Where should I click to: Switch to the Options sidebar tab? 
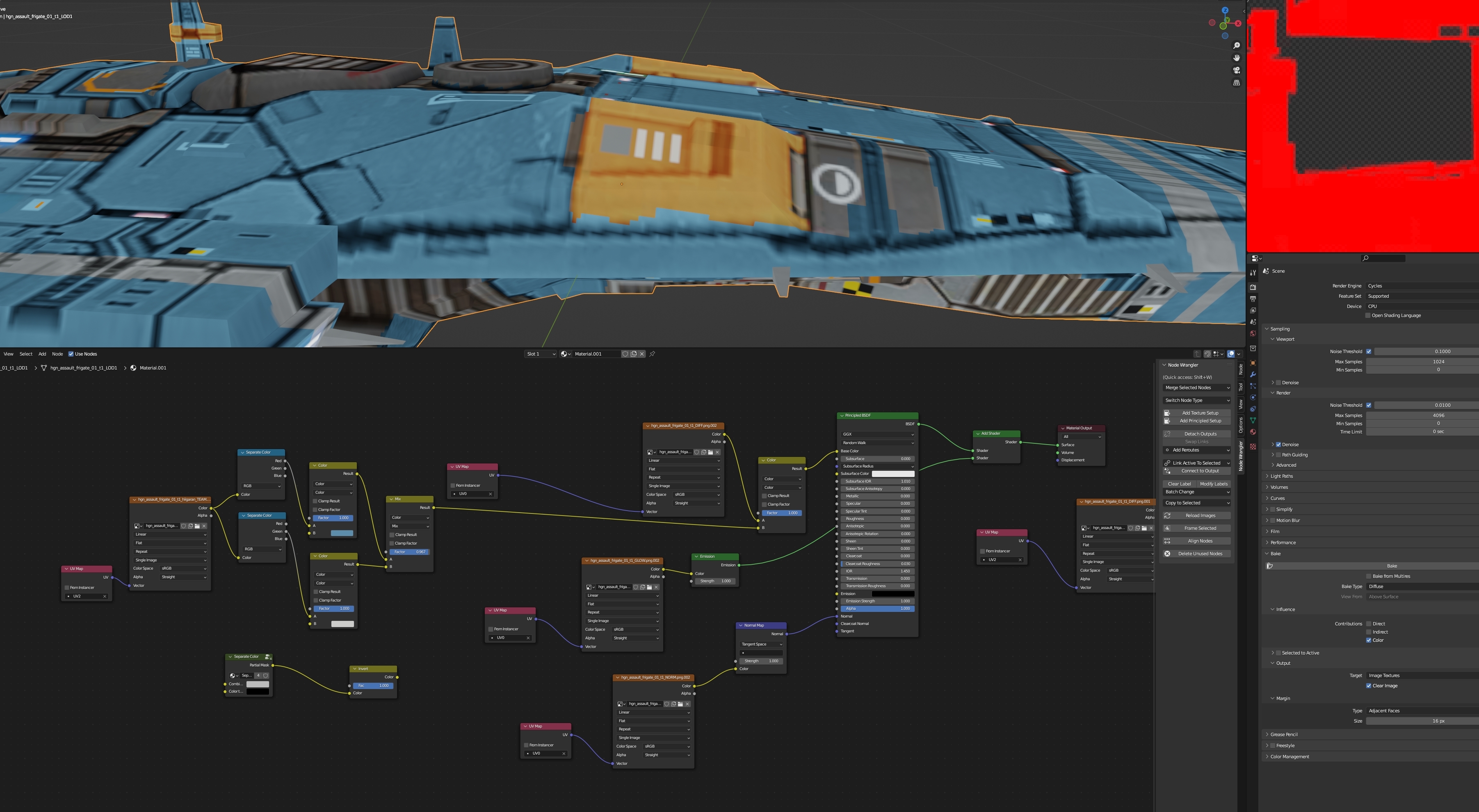(1241, 425)
